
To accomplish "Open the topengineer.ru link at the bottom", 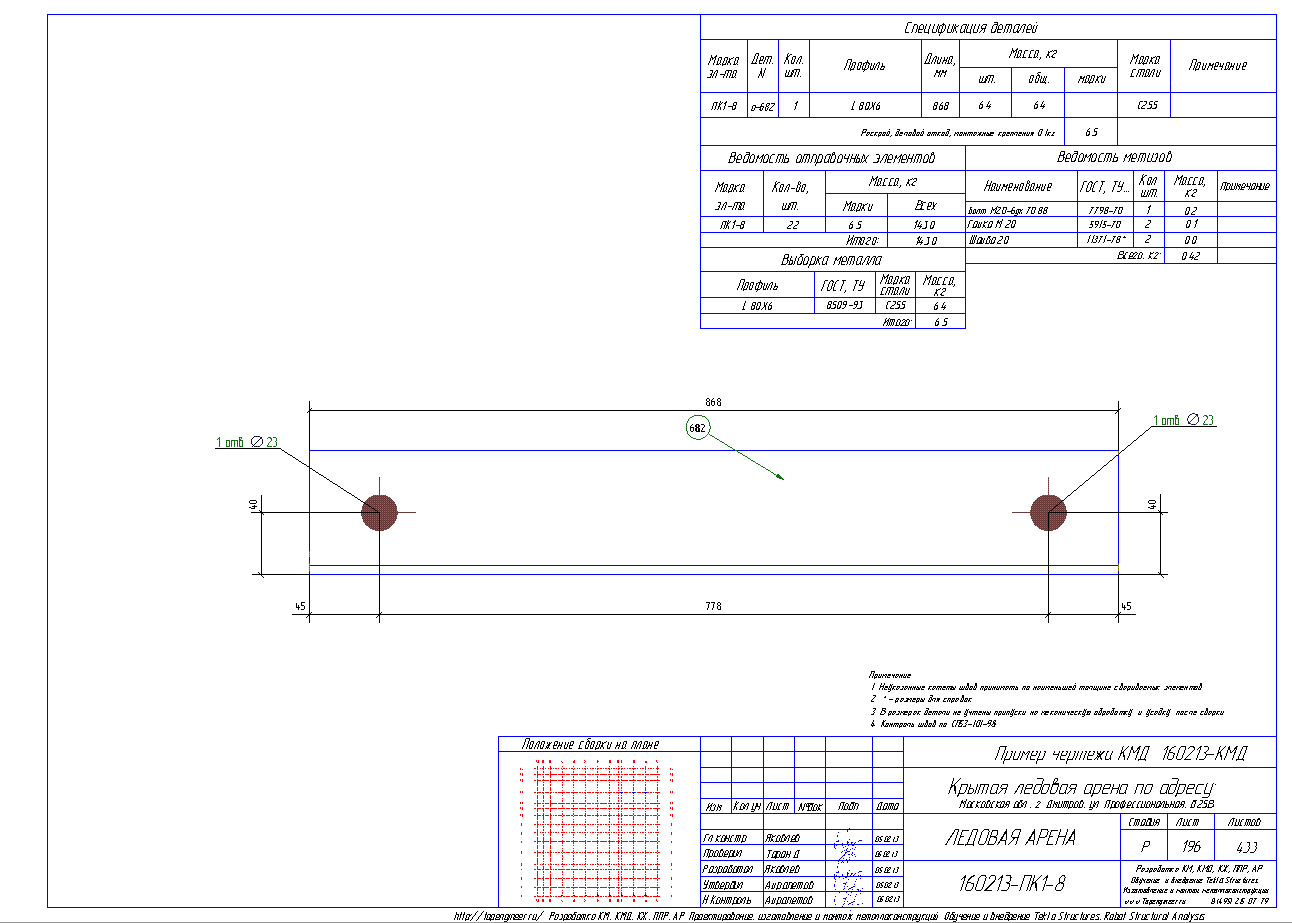I will pyautogui.click(x=498, y=916).
